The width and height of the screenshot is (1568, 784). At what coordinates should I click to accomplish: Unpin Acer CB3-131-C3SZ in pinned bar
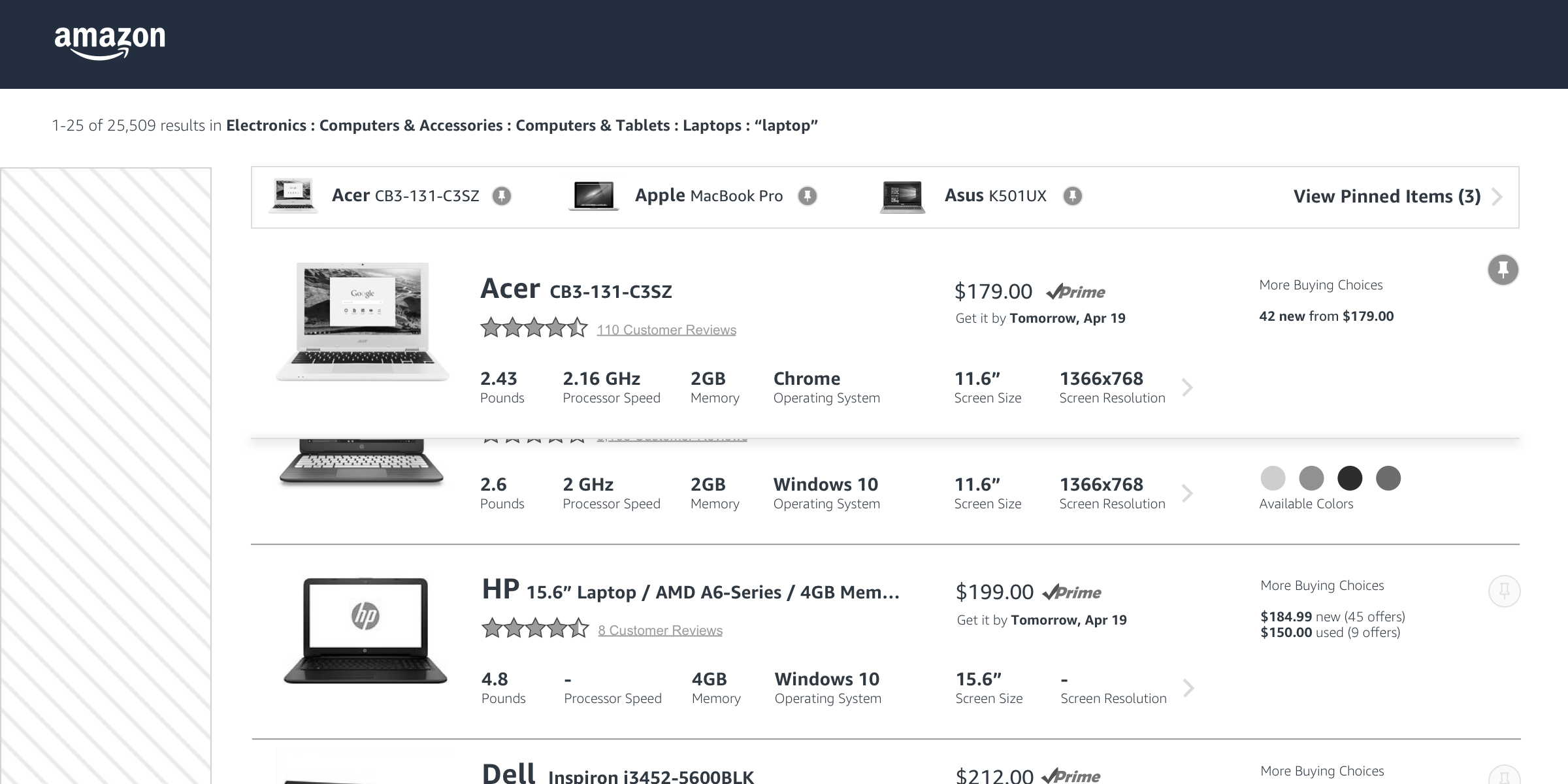(x=502, y=196)
